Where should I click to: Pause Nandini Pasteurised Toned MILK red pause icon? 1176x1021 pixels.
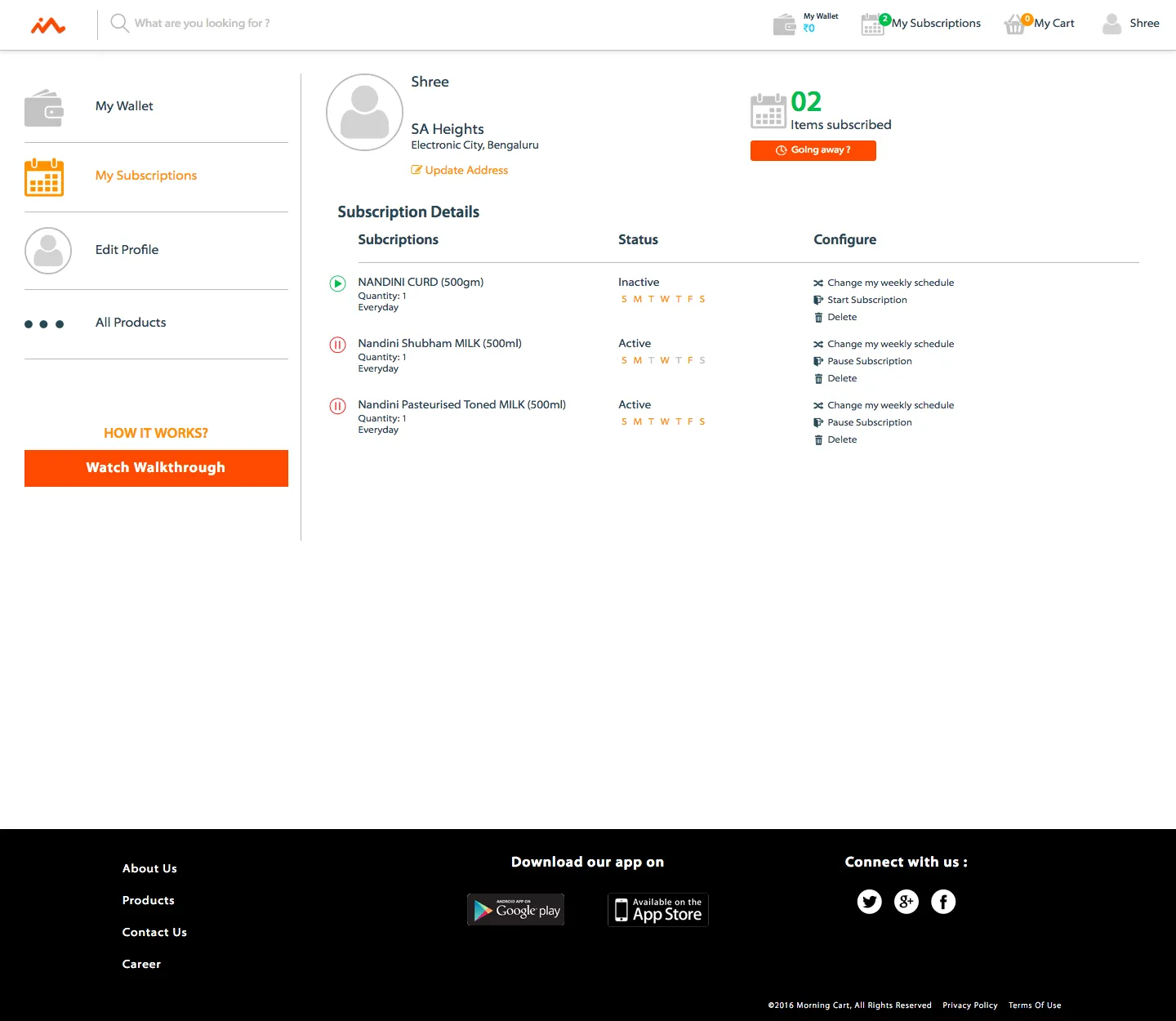point(337,406)
